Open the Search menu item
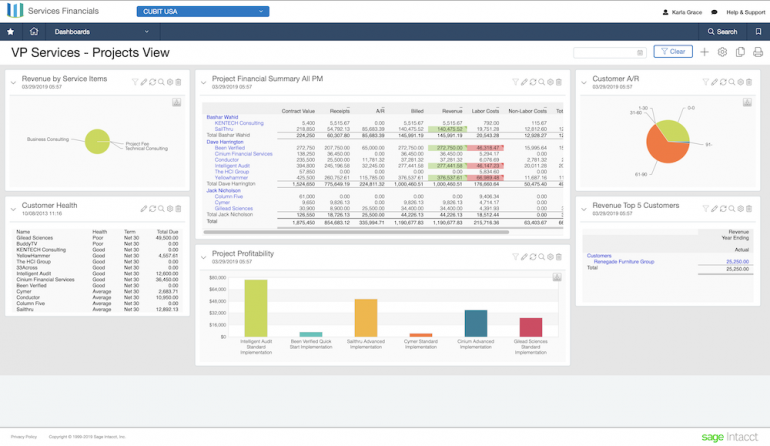The image size is (770, 446). click(720, 32)
